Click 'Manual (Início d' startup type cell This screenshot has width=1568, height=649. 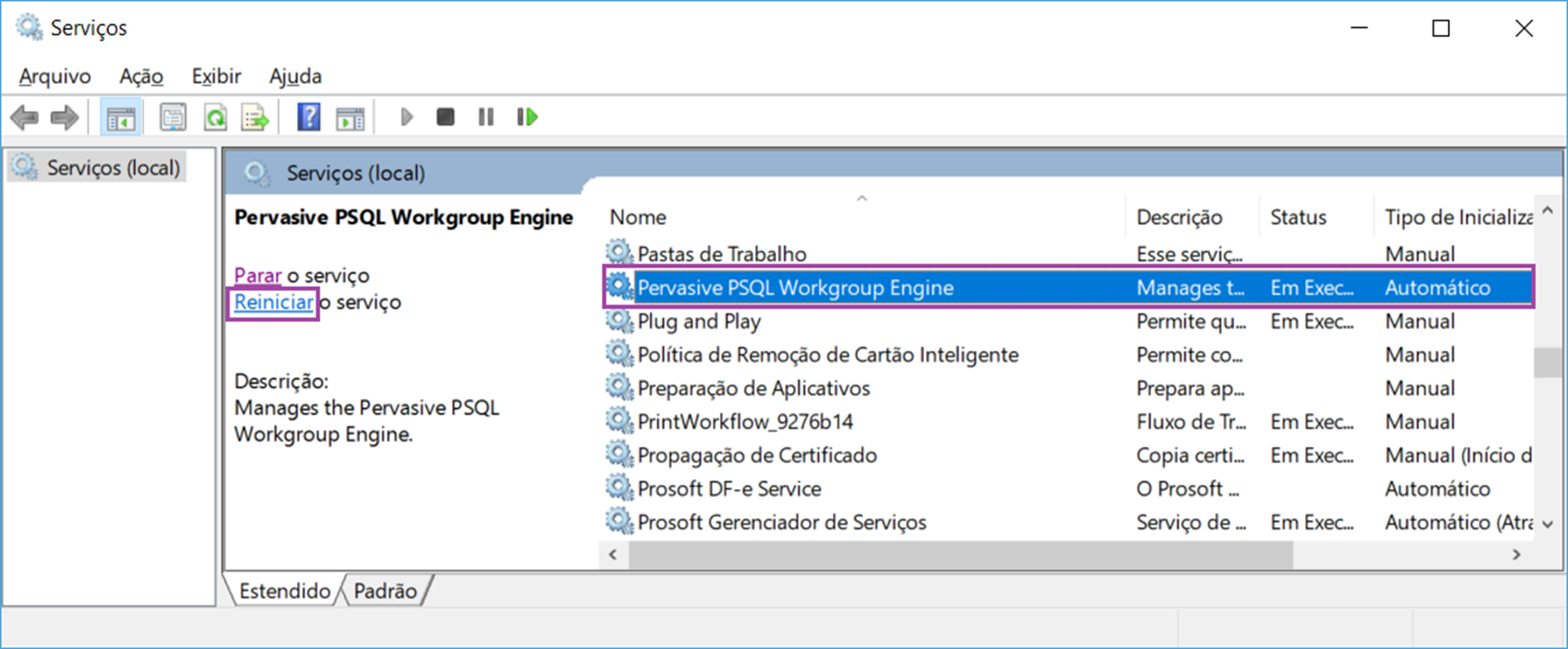pyautogui.click(x=1458, y=455)
